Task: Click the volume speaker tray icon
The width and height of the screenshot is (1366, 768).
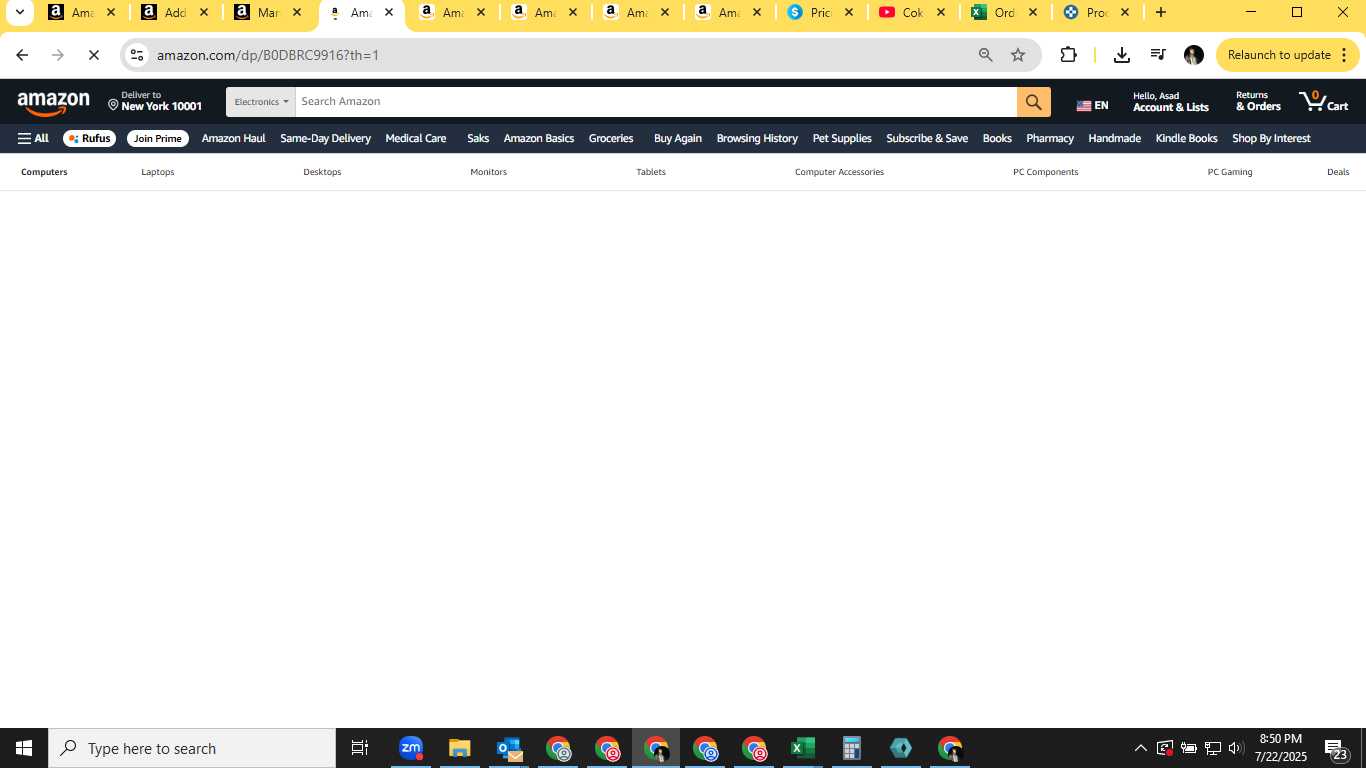Action: pos(1235,748)
